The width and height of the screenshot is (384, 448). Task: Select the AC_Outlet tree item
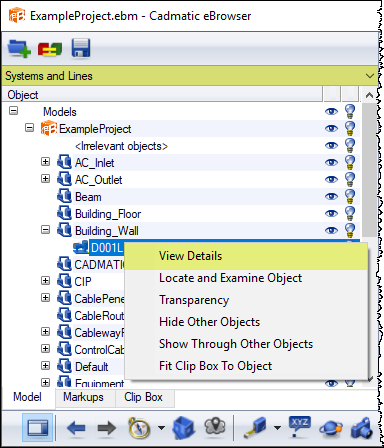tap(99, 180)
